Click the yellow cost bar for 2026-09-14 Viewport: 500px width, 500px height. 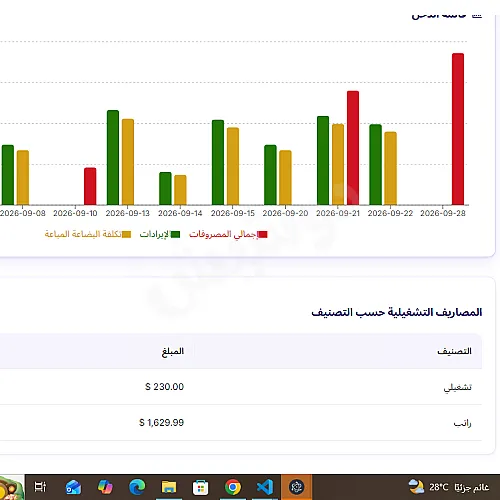pyautogui.click(x=180, y=190)
